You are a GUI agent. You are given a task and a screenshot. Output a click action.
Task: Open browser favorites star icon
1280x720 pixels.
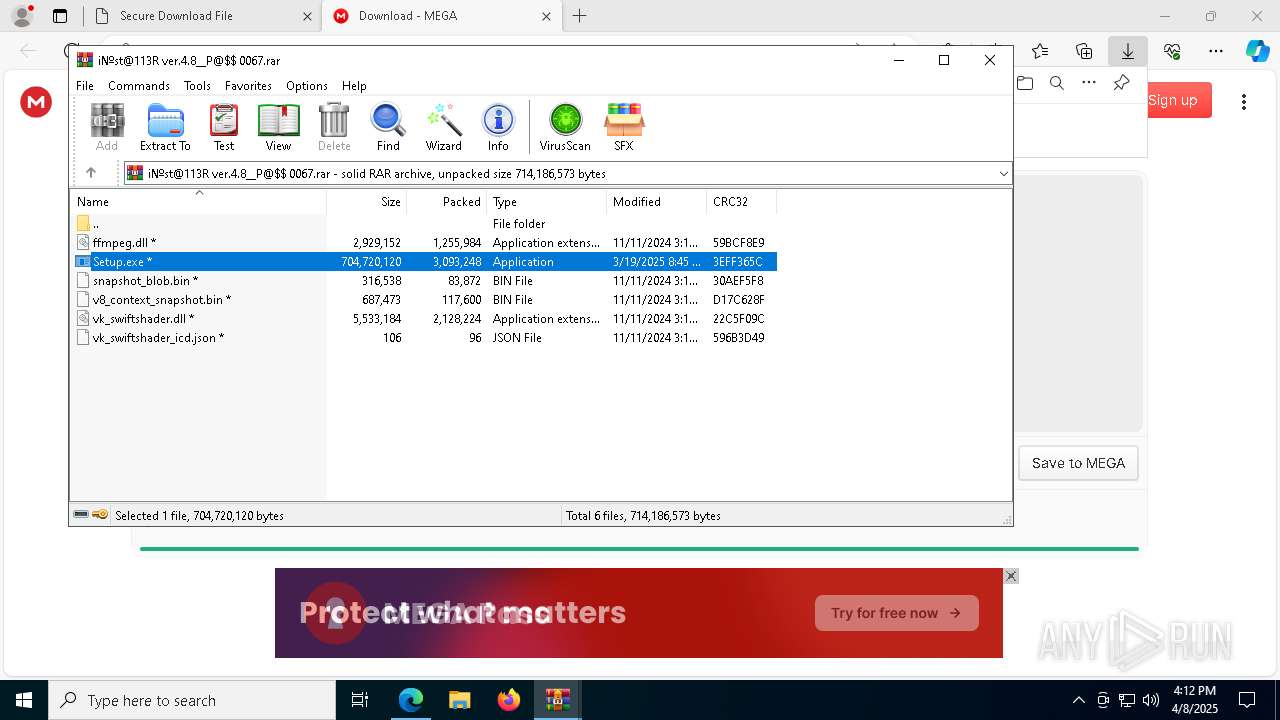click(1040, 51)
